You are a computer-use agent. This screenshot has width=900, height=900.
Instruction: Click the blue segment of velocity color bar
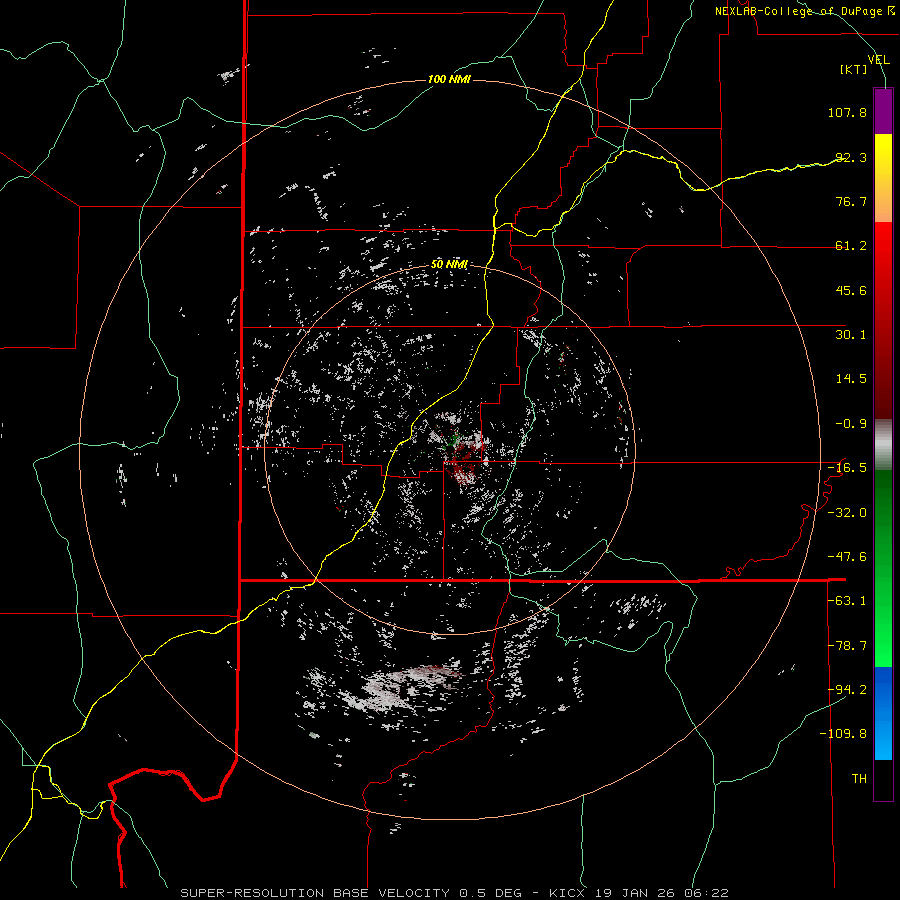click(x=883, y=713)
